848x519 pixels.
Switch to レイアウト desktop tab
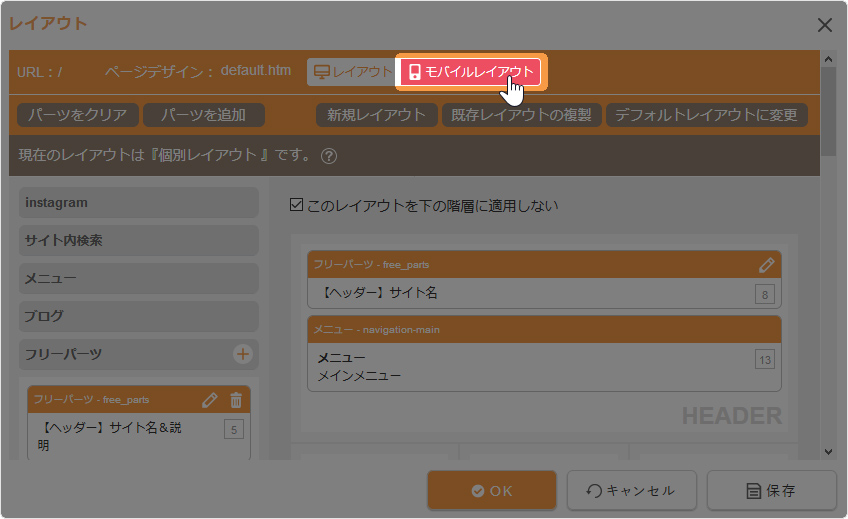tap(352, 72)
